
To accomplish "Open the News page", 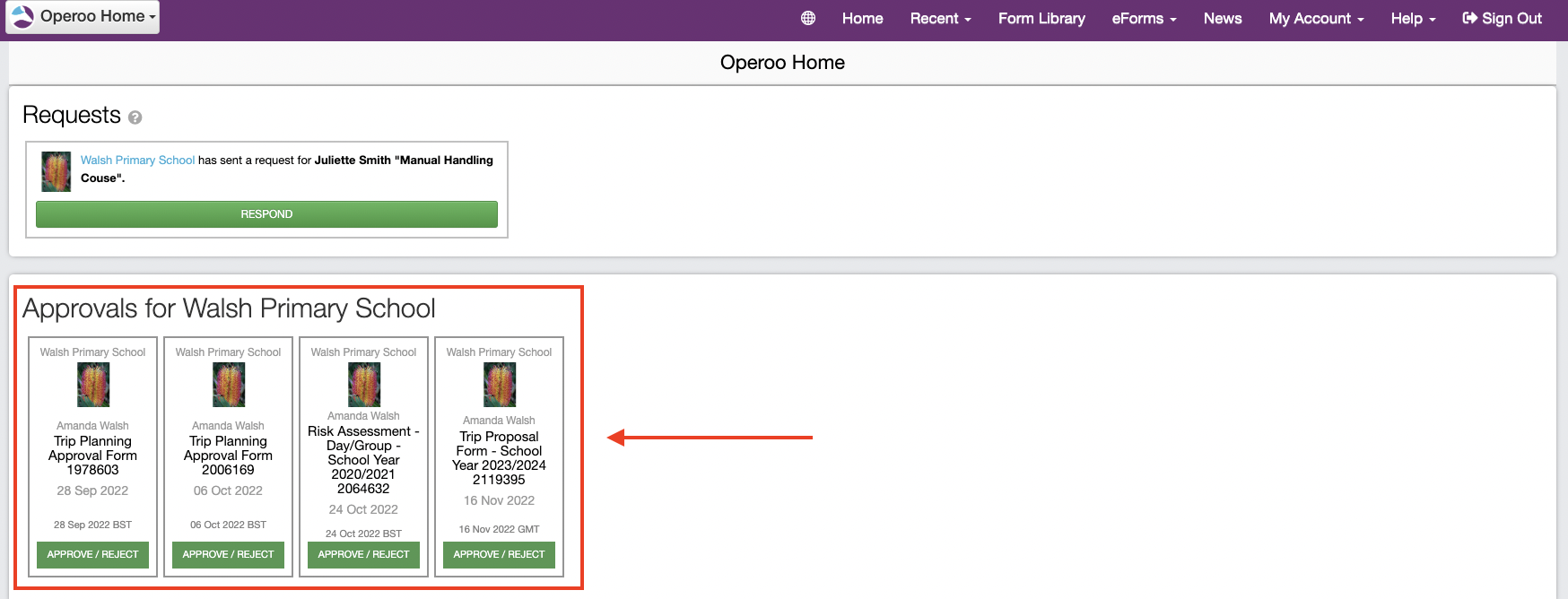I will coord(1222,18).
